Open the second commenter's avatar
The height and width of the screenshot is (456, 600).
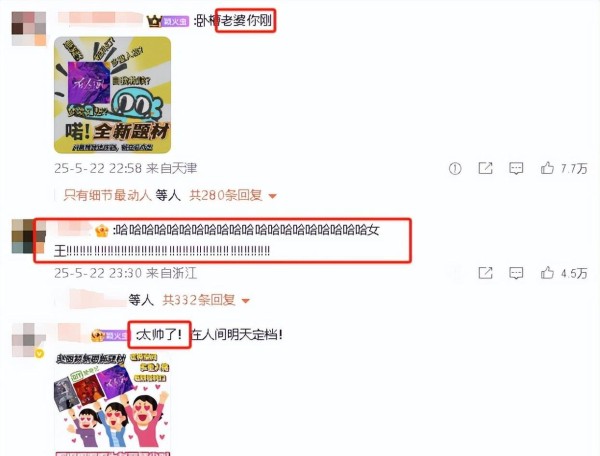coord(29,236)
